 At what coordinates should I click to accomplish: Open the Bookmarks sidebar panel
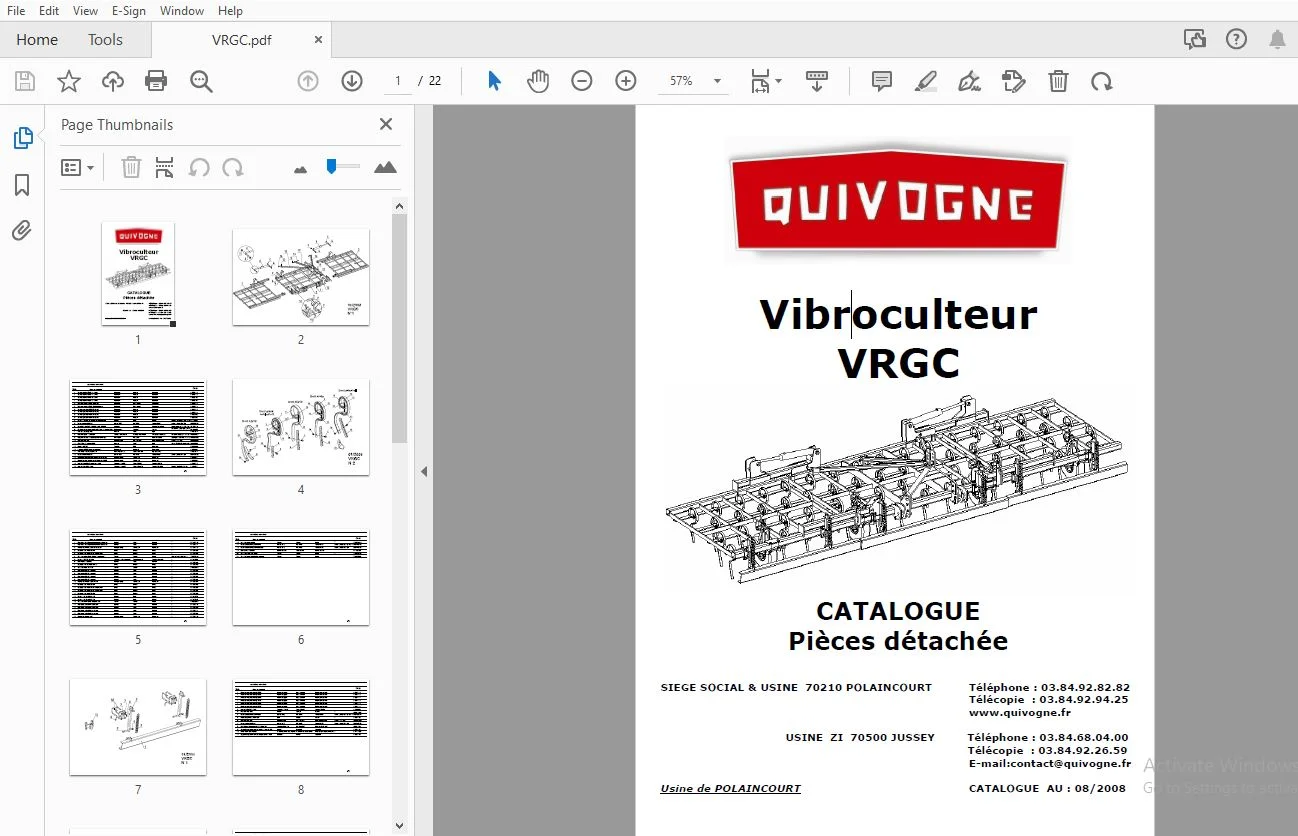pos(22,185)
